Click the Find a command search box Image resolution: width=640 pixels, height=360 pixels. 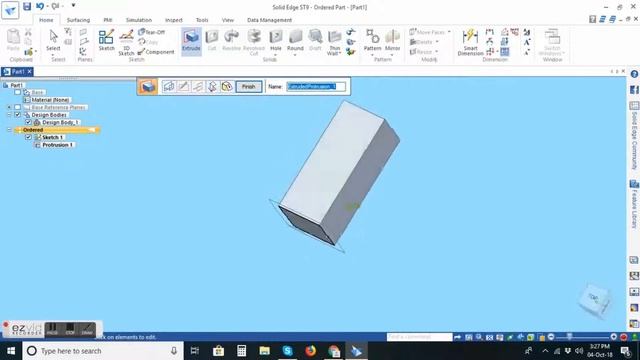tap(419, 337)
